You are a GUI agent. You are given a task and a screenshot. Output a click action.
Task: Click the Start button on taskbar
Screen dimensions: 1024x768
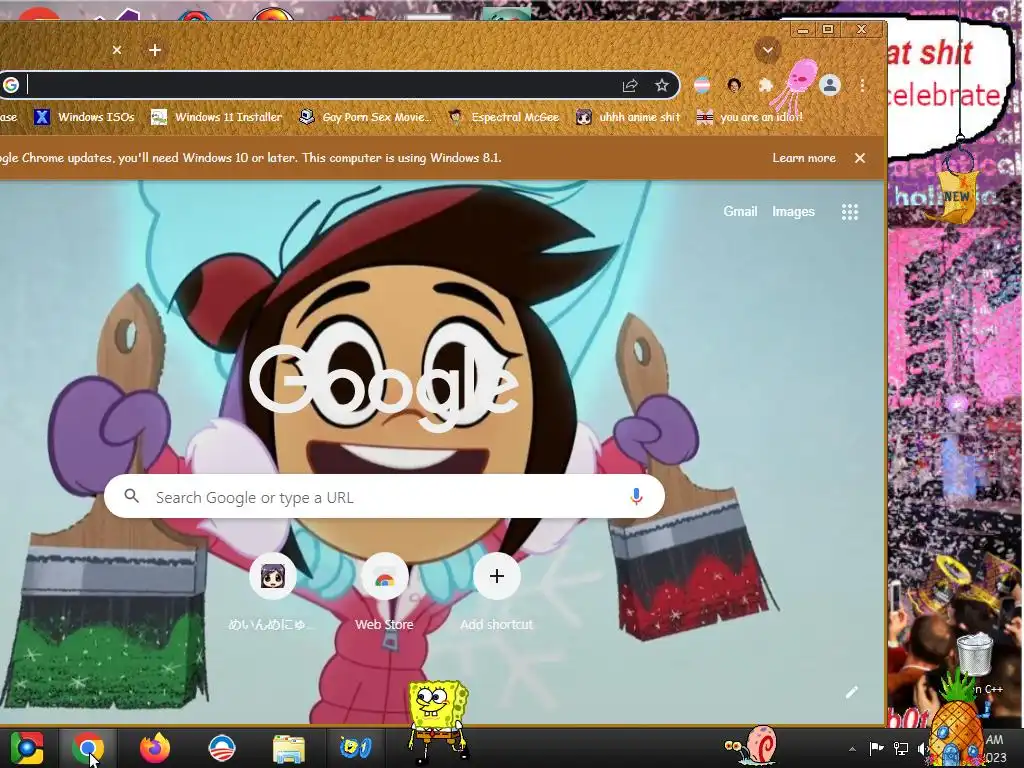(x=25, y=748)
